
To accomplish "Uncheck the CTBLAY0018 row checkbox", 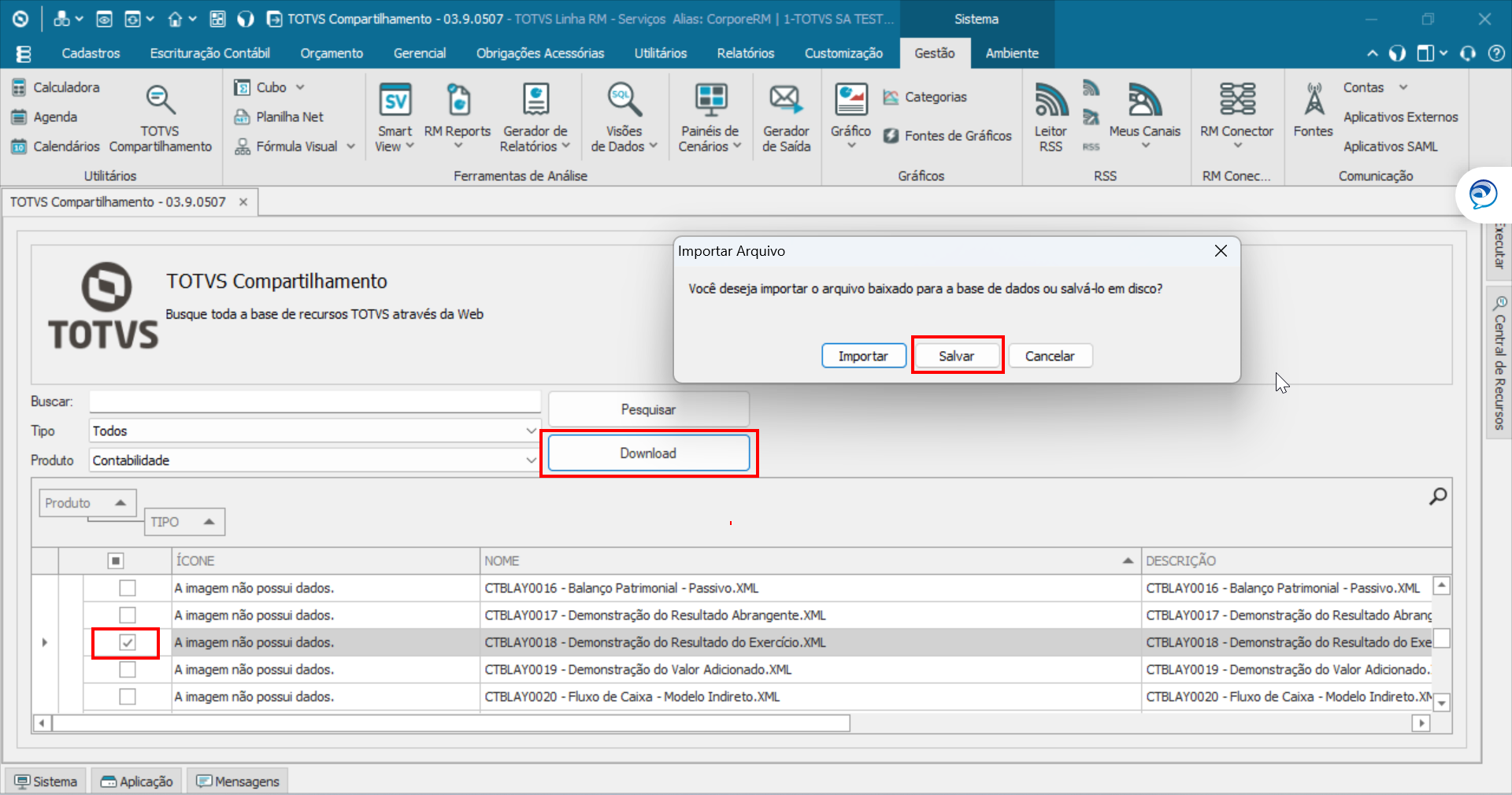I will (127, 642).
